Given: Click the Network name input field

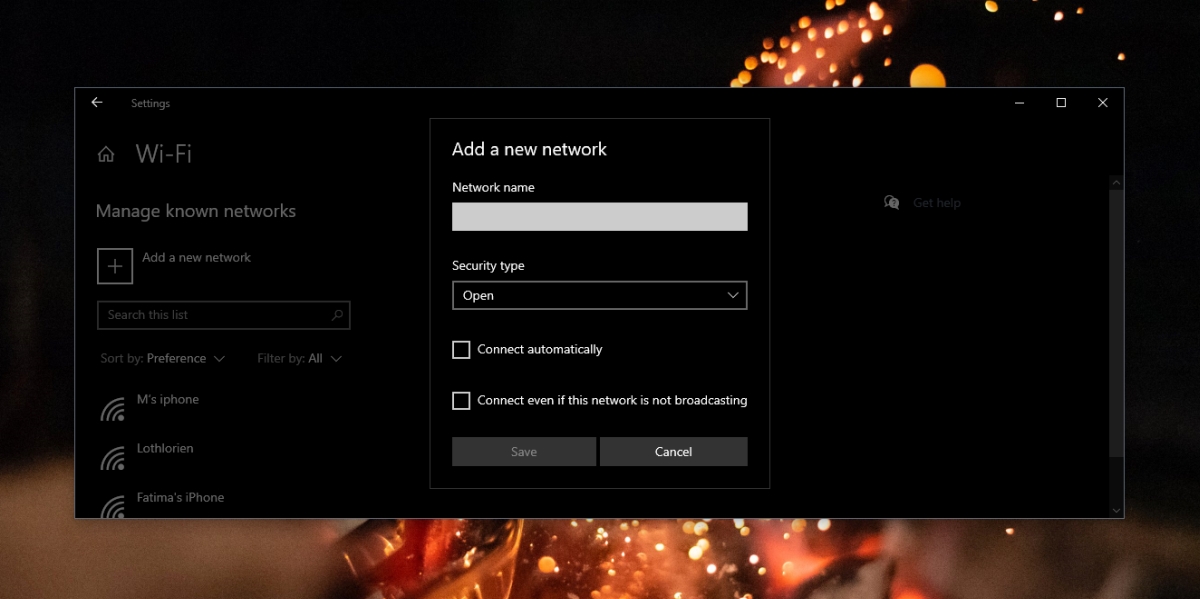Looking at the screenshot, I should pos(599,216).
